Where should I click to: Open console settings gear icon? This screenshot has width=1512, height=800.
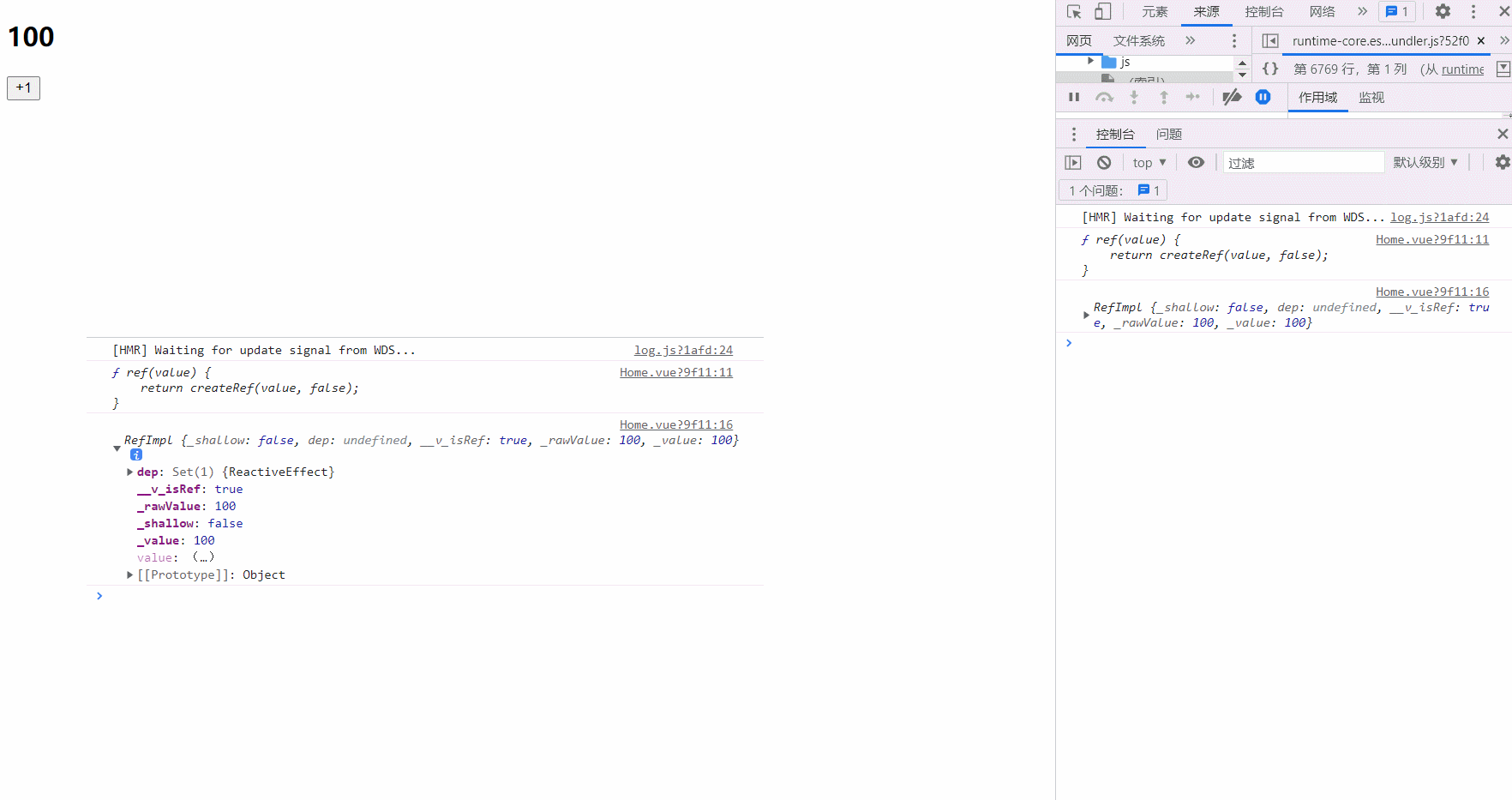point(1502,162)
